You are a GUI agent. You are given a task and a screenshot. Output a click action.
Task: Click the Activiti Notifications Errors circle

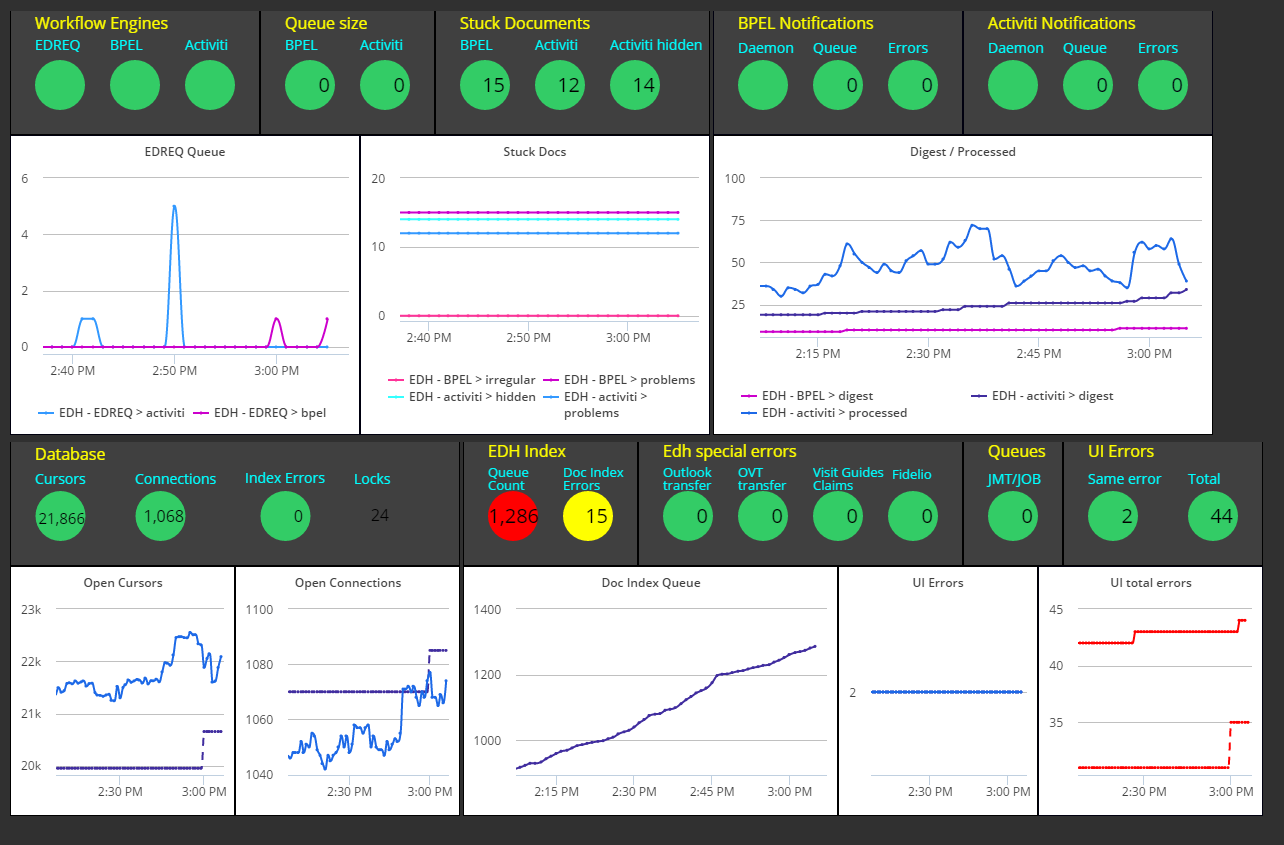pyautogui.click(x=1163, y=85)
